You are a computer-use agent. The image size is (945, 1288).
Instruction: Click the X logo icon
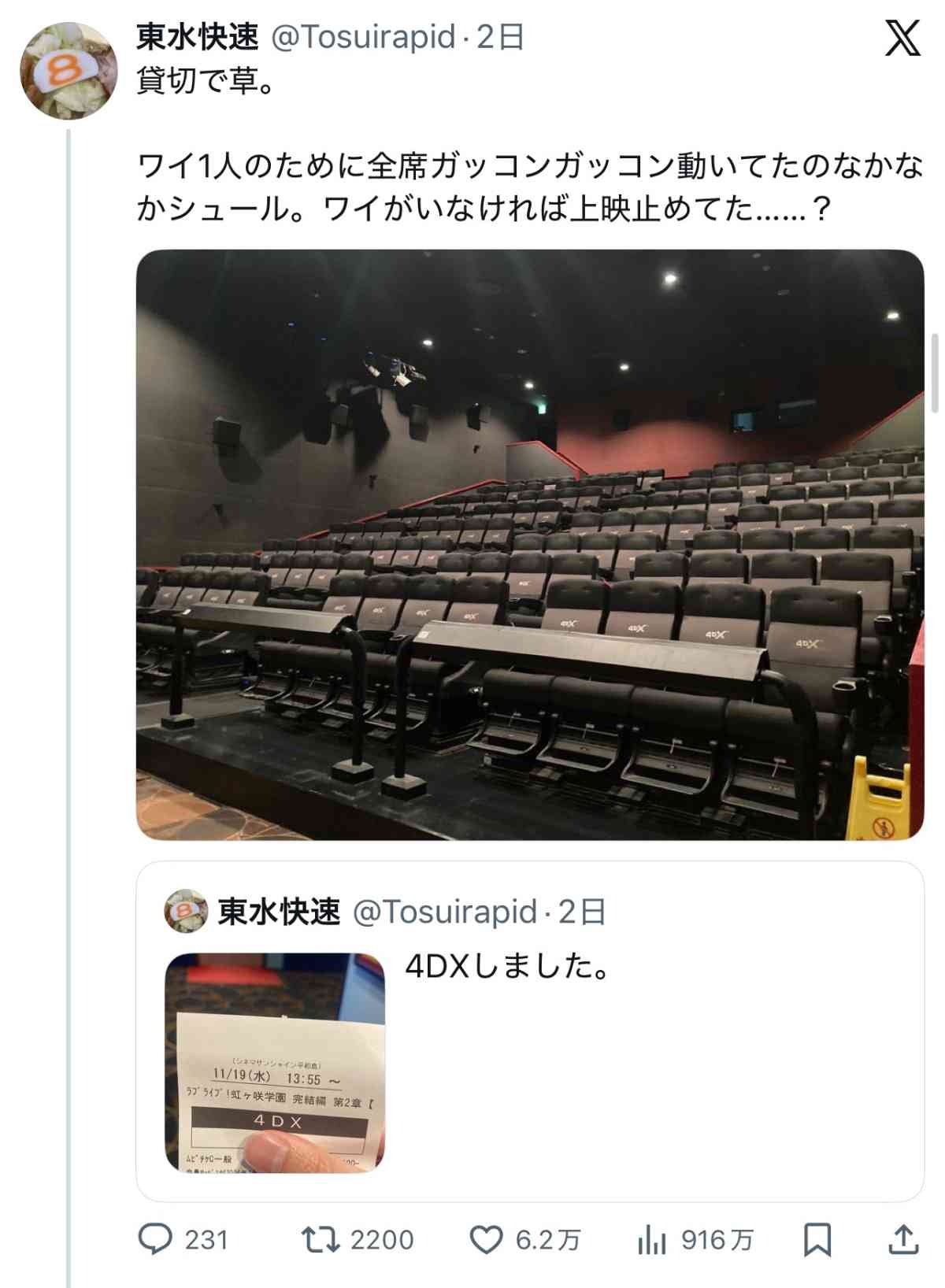pyautogui.click(x=902, y=39)
